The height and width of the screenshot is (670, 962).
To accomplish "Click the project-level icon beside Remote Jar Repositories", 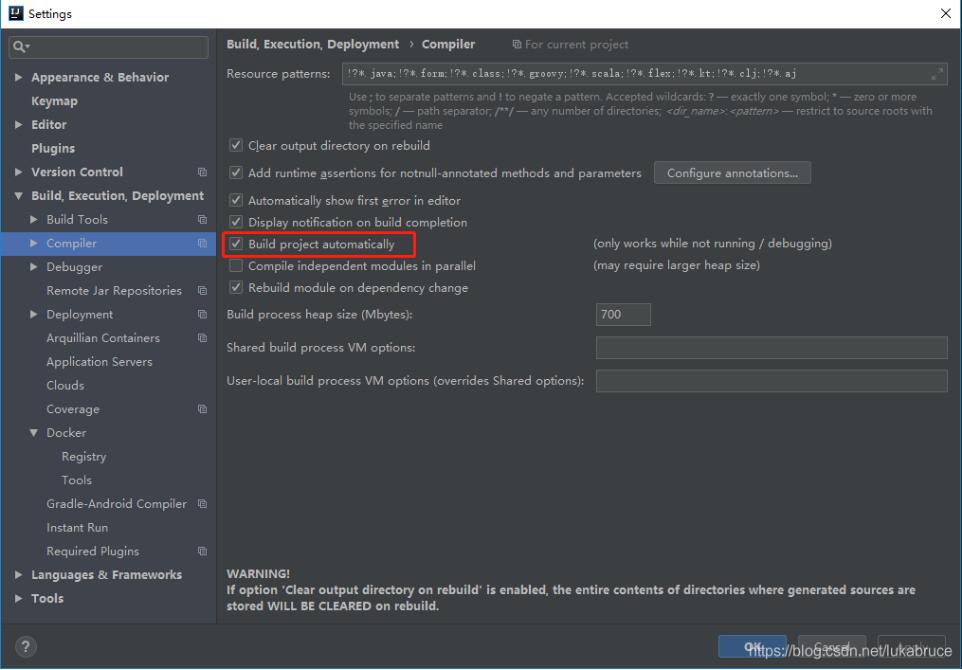I will click(202, 290).
